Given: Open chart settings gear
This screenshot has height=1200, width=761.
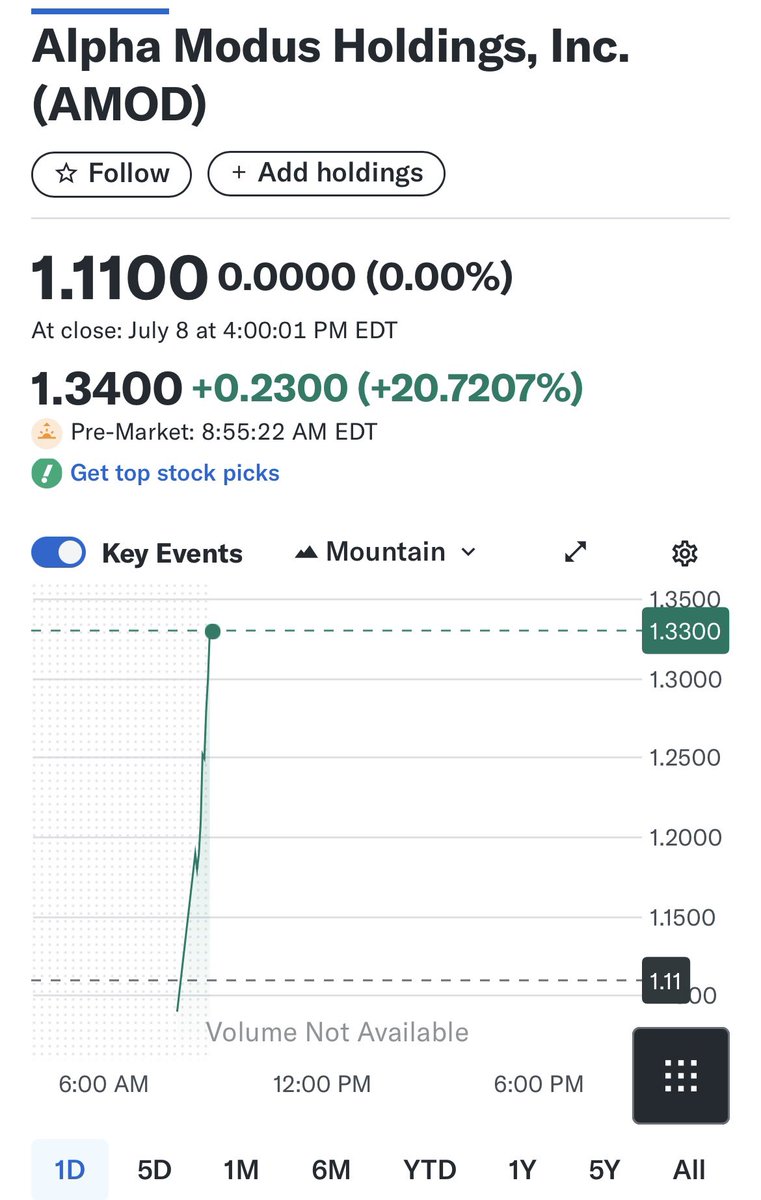Looking at the screenshot, I should click(685, 553).
